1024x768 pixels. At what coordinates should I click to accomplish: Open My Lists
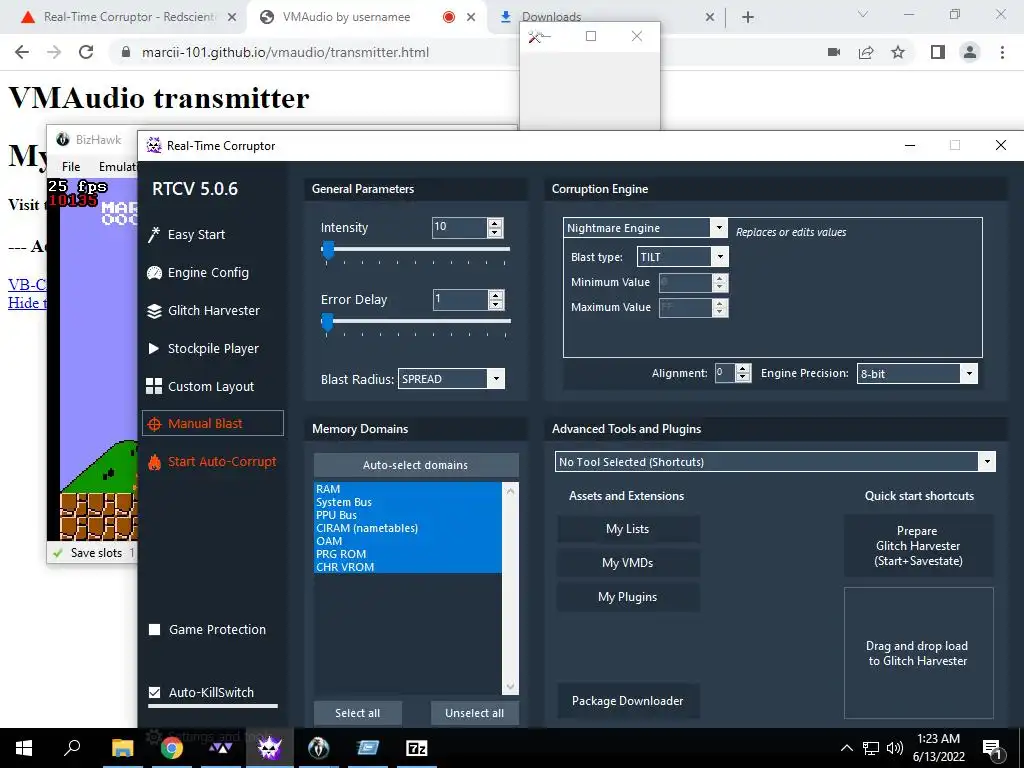(x=628, y=529)
